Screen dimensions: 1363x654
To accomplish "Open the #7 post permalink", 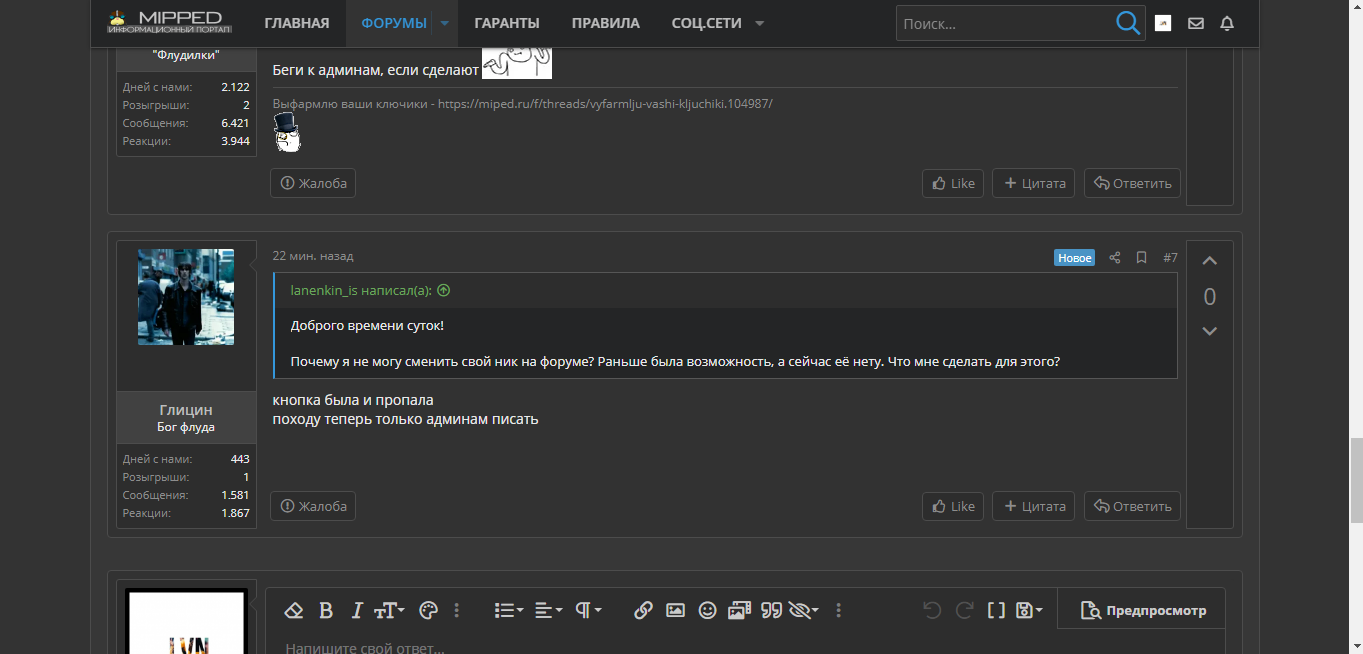I will point(1170,258).
